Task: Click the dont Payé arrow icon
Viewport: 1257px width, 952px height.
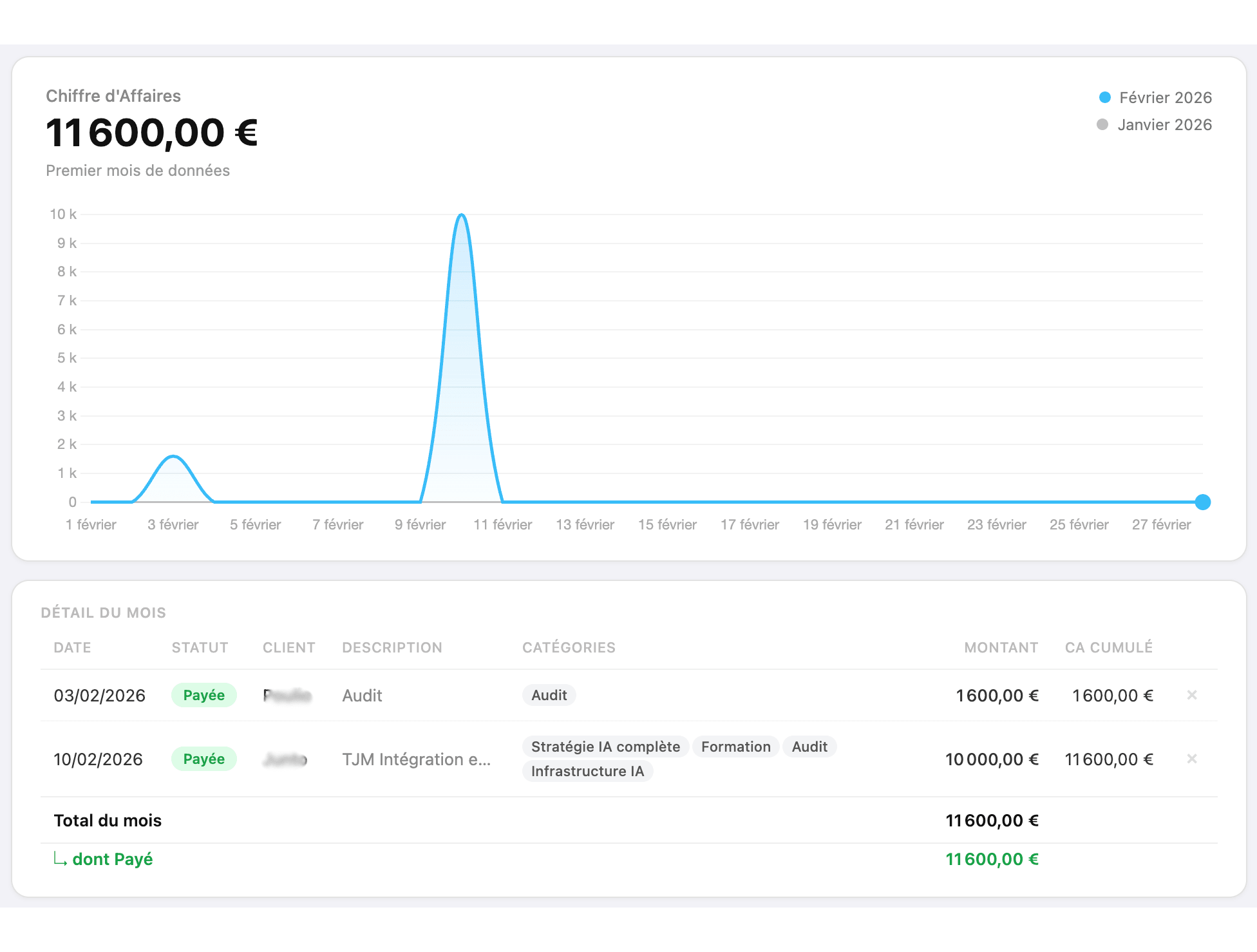Action: coord(60,859)
